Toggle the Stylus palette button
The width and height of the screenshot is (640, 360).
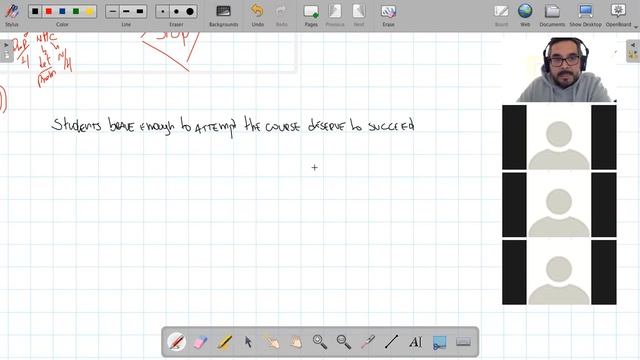[x=12, y=14]
